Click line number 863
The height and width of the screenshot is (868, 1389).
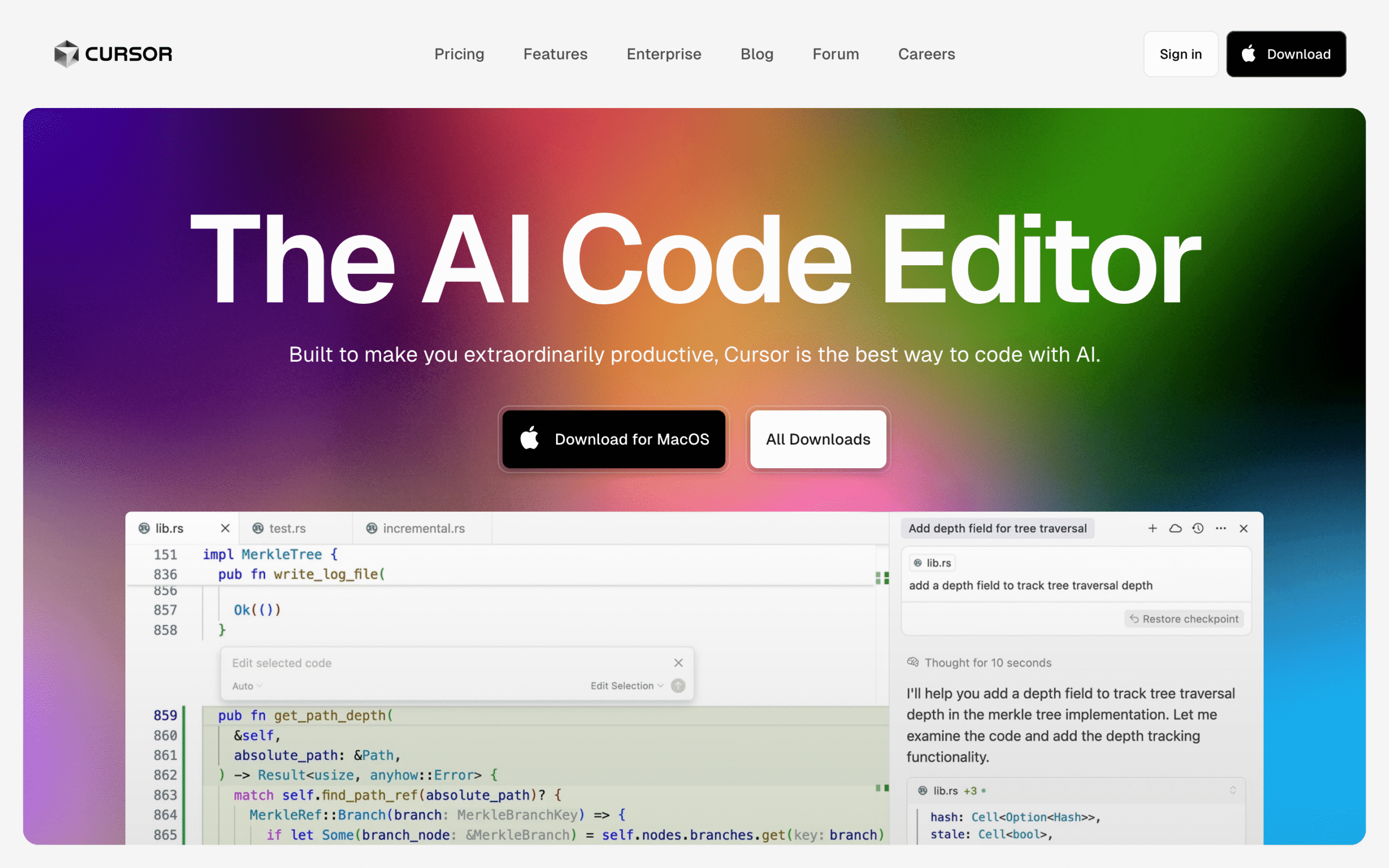pos(165,795)
